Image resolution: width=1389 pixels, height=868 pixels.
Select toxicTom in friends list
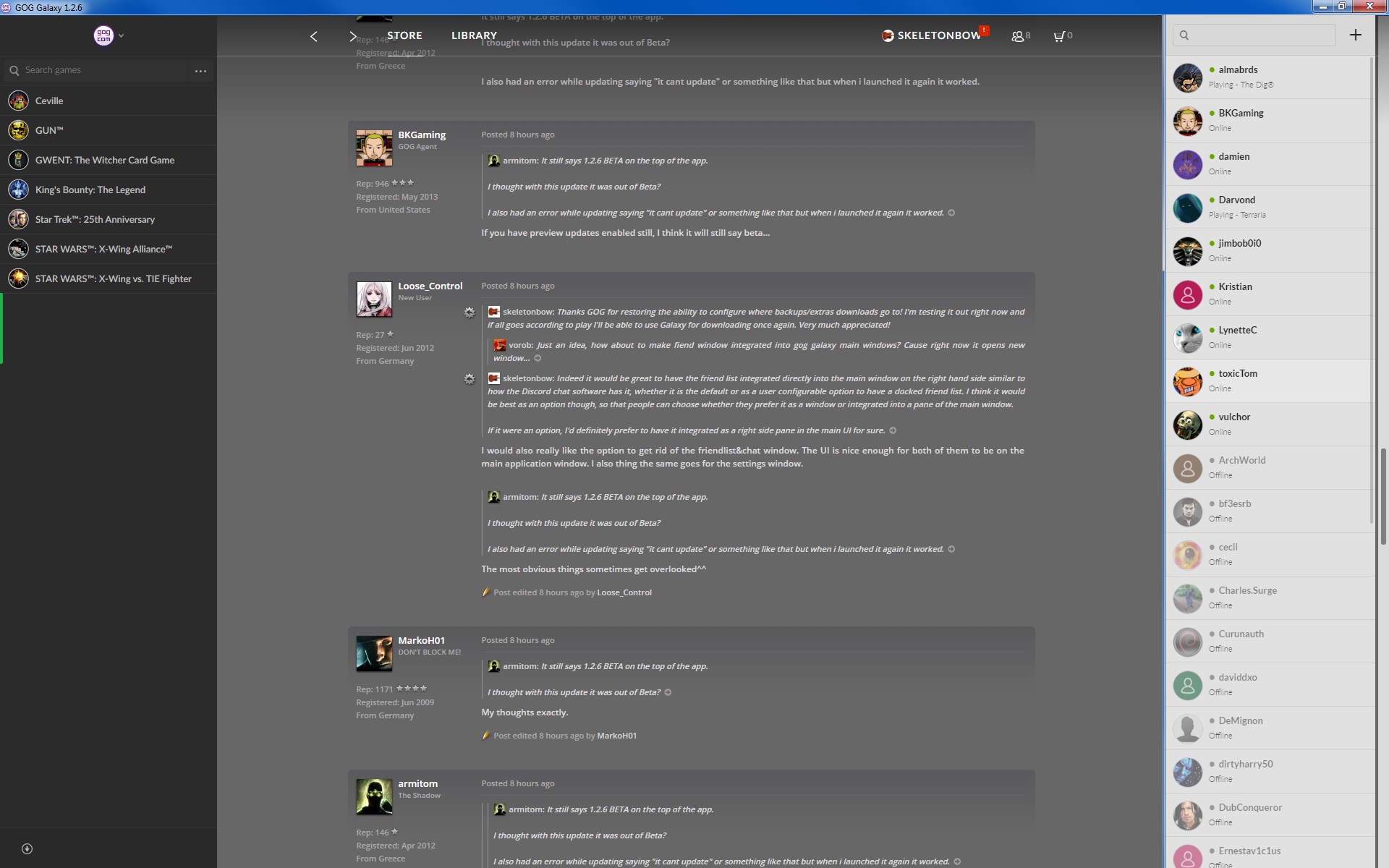pyautogui.click(x=1270, y=381)
